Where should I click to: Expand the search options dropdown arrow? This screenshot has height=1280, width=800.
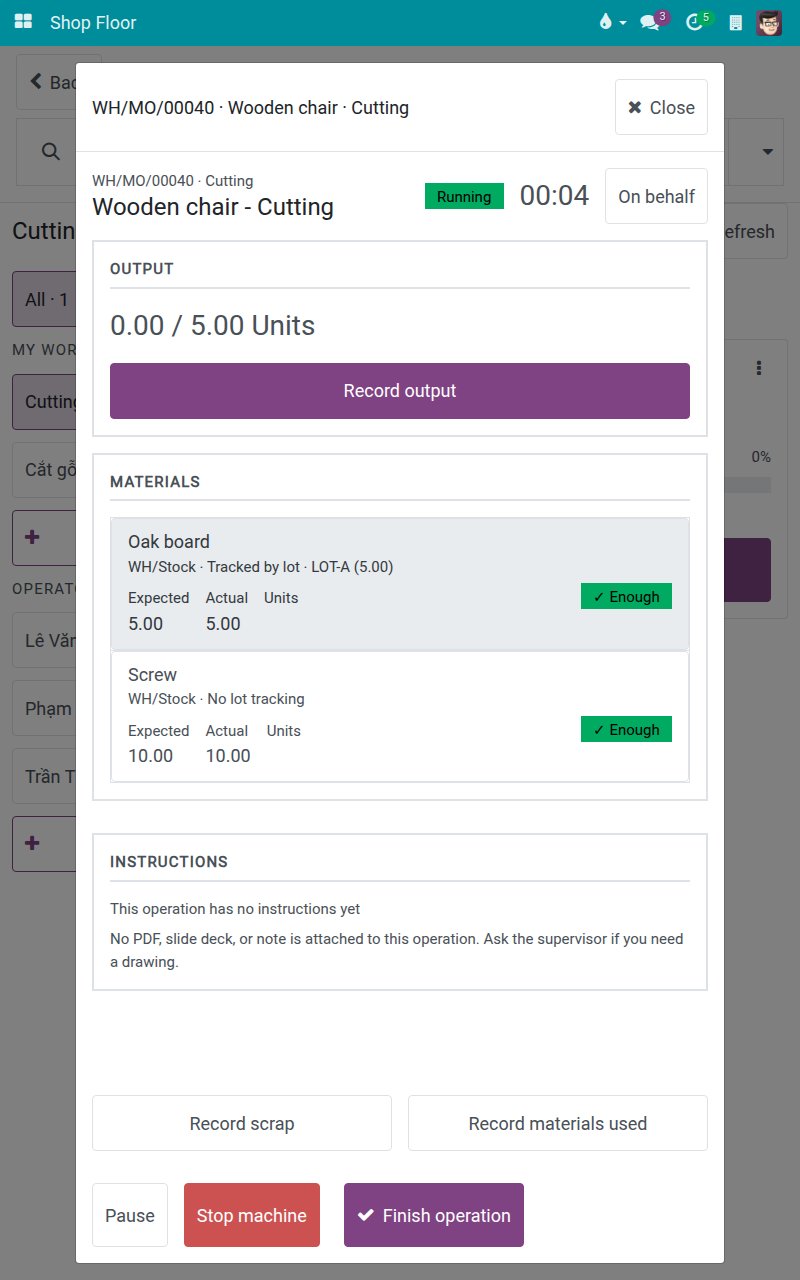[x=768, y=152]
